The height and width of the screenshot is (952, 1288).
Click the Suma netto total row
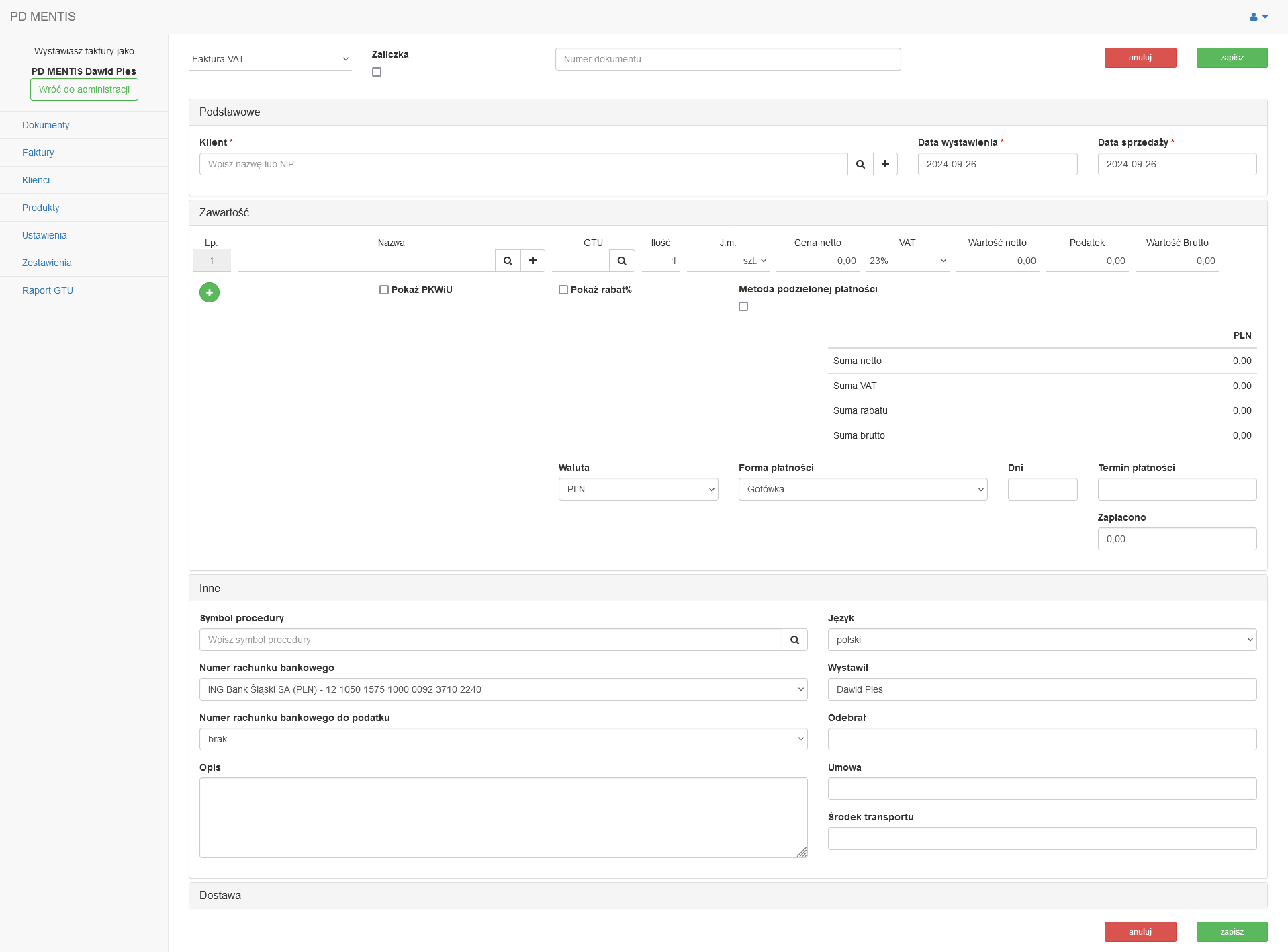coord(1042,361)
